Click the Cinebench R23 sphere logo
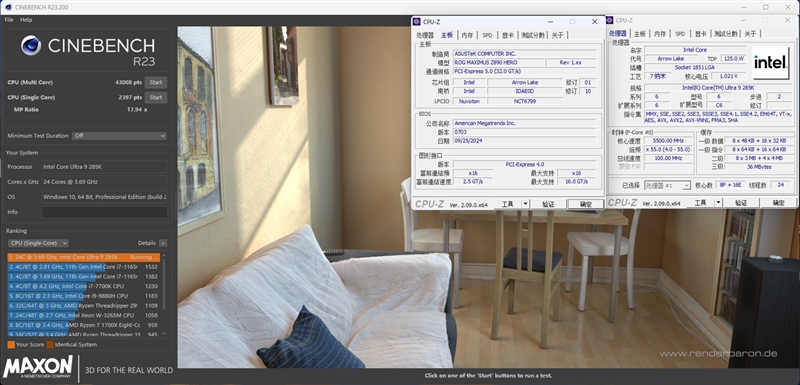The image size is (800, 385). coord(31,45)
